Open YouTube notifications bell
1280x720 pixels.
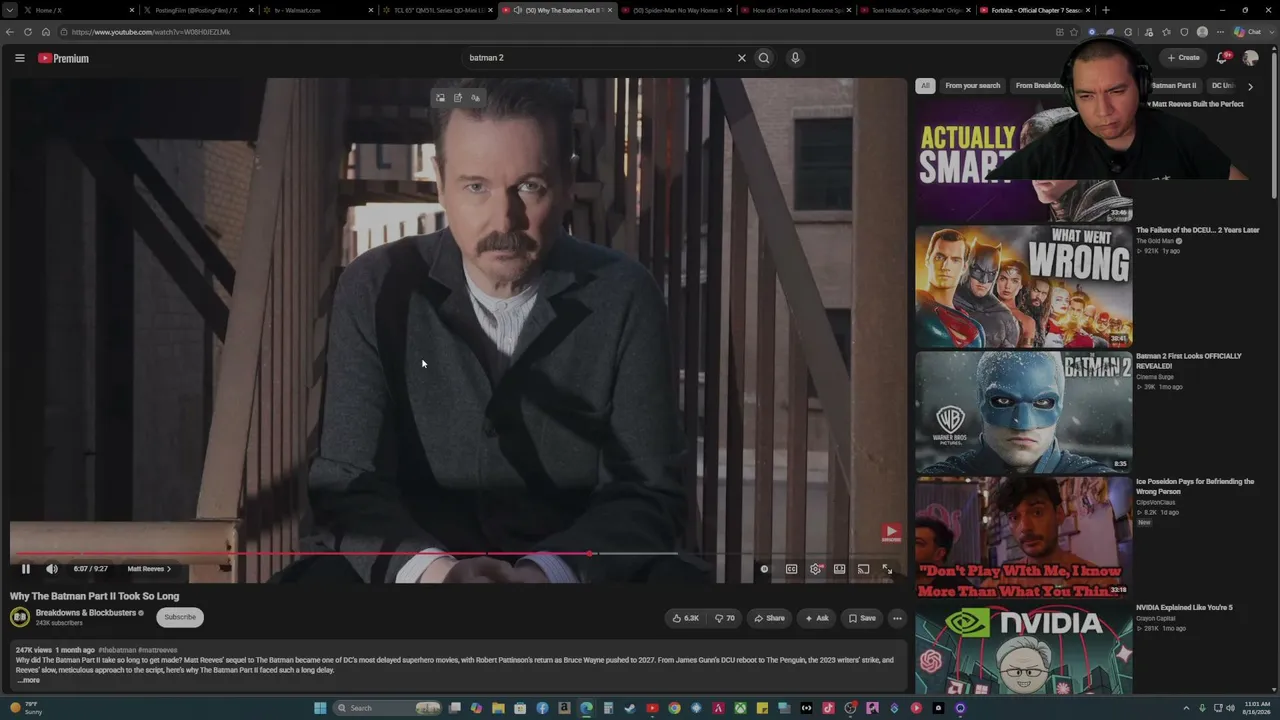coord(1222,58)
